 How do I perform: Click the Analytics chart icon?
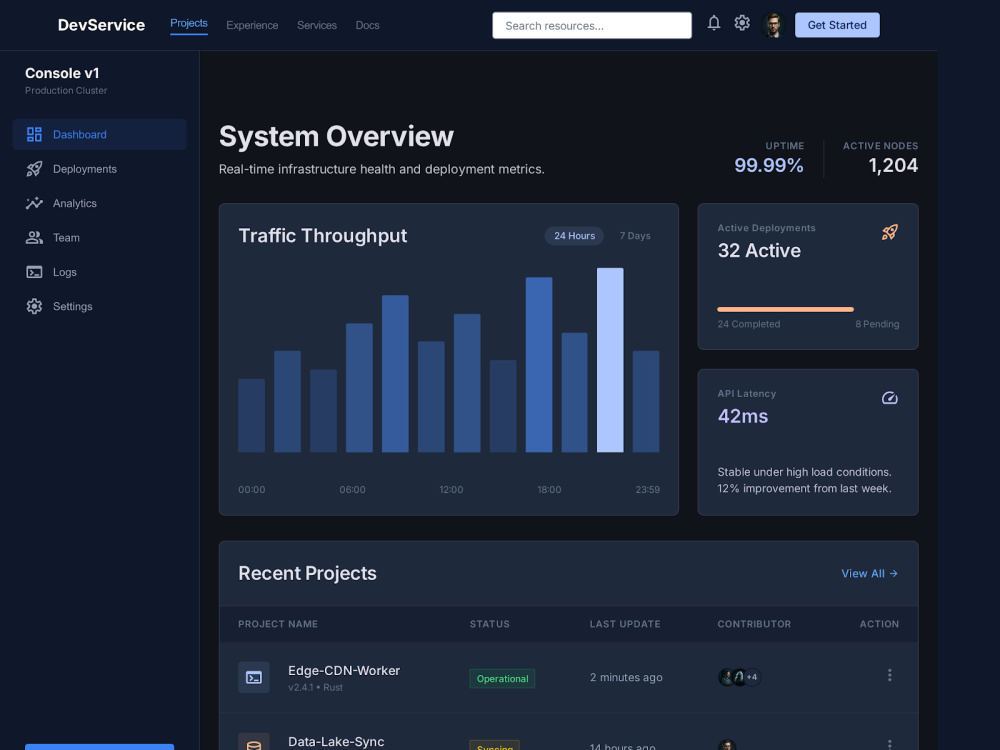pos(34,203)
